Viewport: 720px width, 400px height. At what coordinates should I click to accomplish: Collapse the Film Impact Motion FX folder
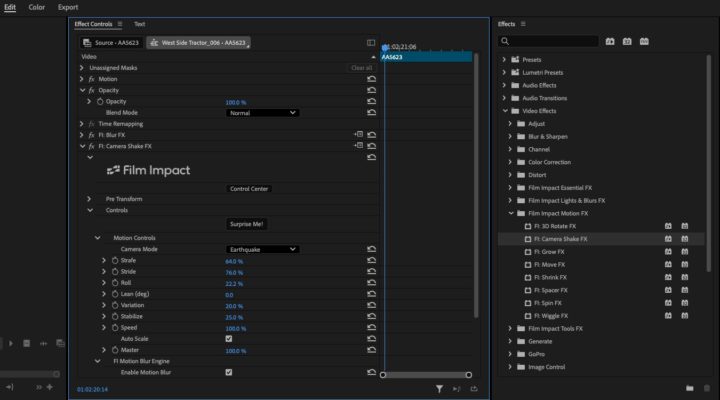coord(511,213)
